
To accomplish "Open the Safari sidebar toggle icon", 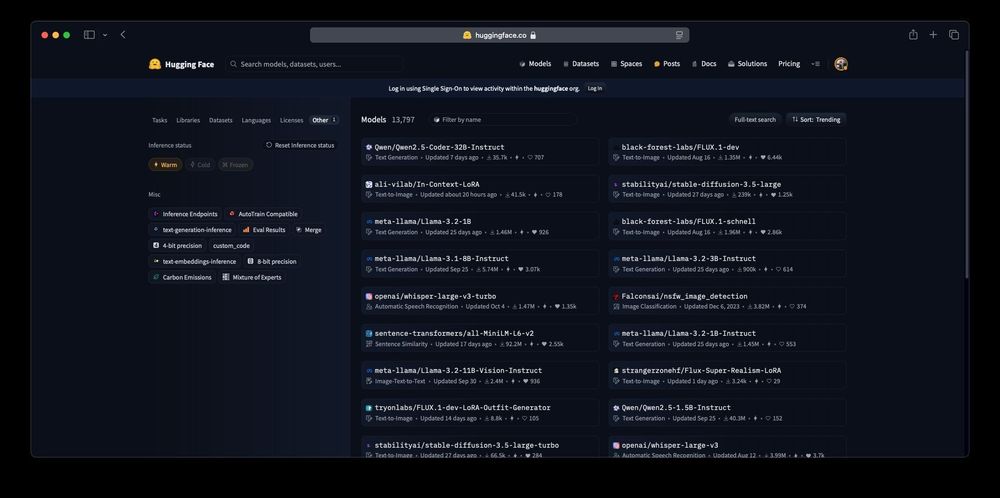I will pyautogui.click(x=89, y=35).
